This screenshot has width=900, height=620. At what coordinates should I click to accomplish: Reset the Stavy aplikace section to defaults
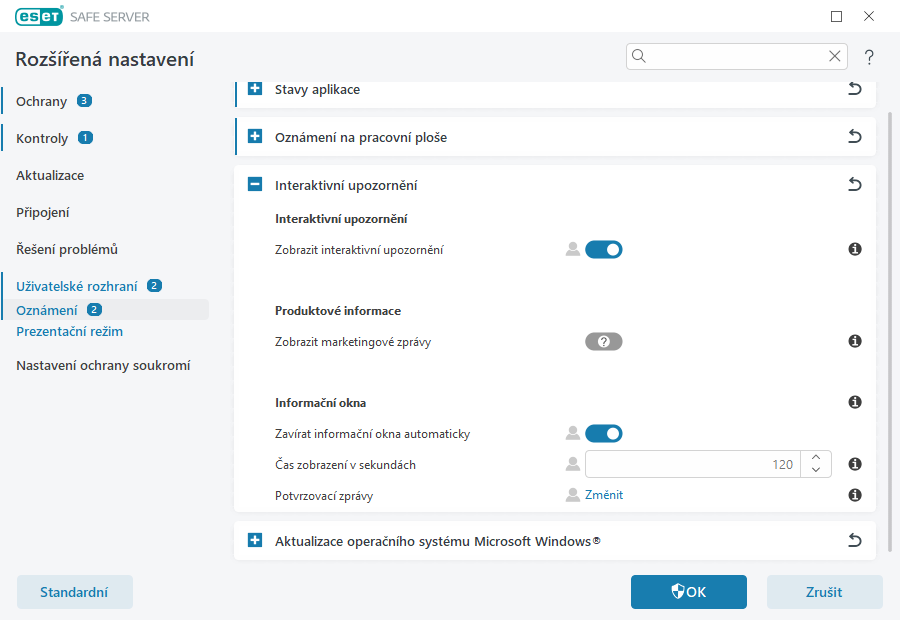pyautogui.click(x=855, y=89)
